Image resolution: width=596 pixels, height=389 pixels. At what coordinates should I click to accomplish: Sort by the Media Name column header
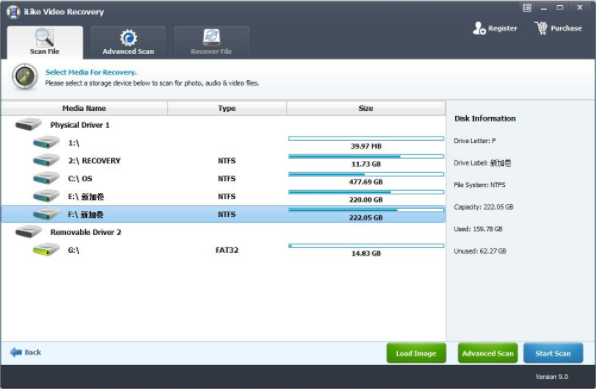coord(84,108)
